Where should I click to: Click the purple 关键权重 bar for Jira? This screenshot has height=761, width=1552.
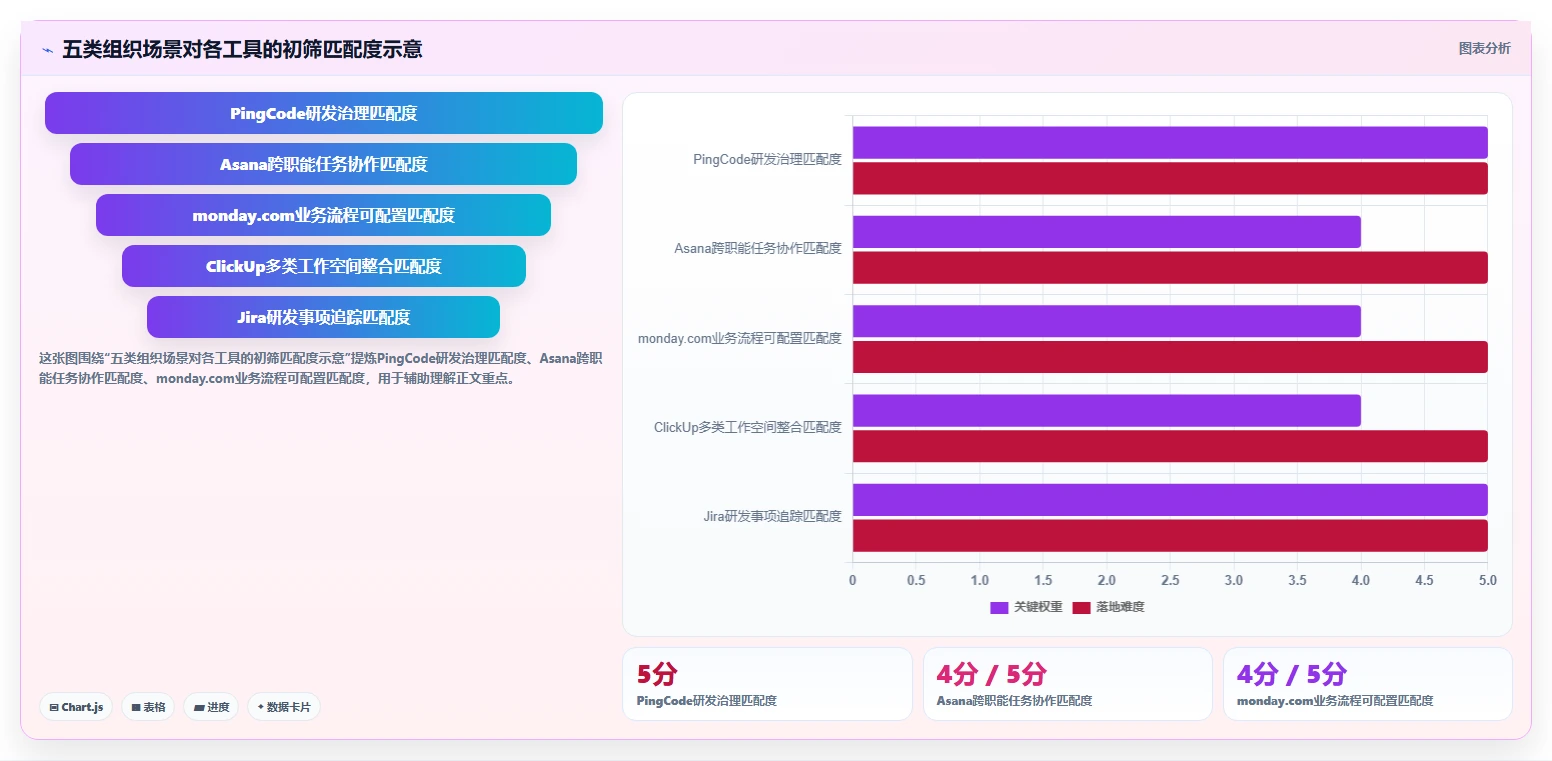(x=1170, y=500)
